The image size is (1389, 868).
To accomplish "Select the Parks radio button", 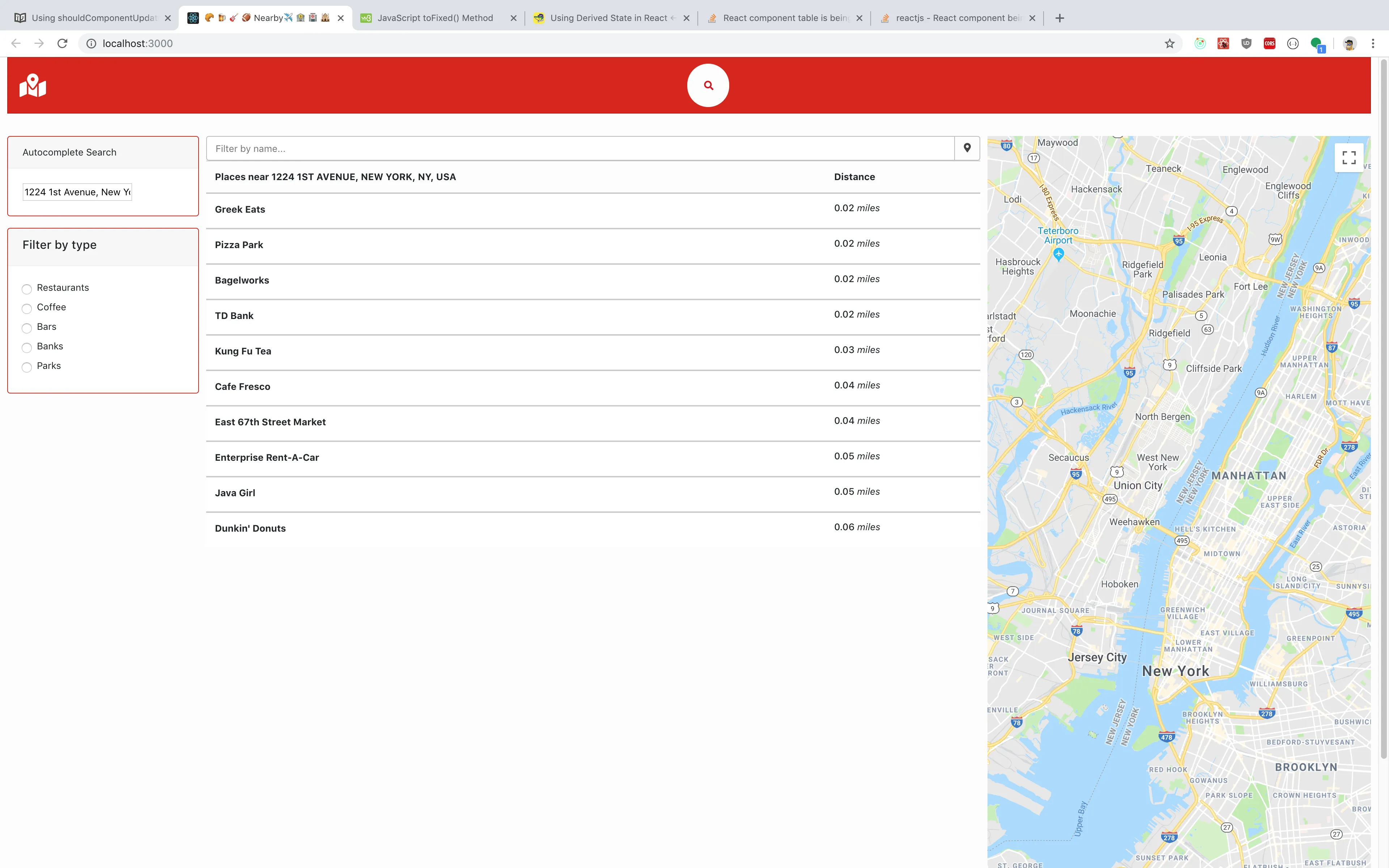I will pos(27,367).
